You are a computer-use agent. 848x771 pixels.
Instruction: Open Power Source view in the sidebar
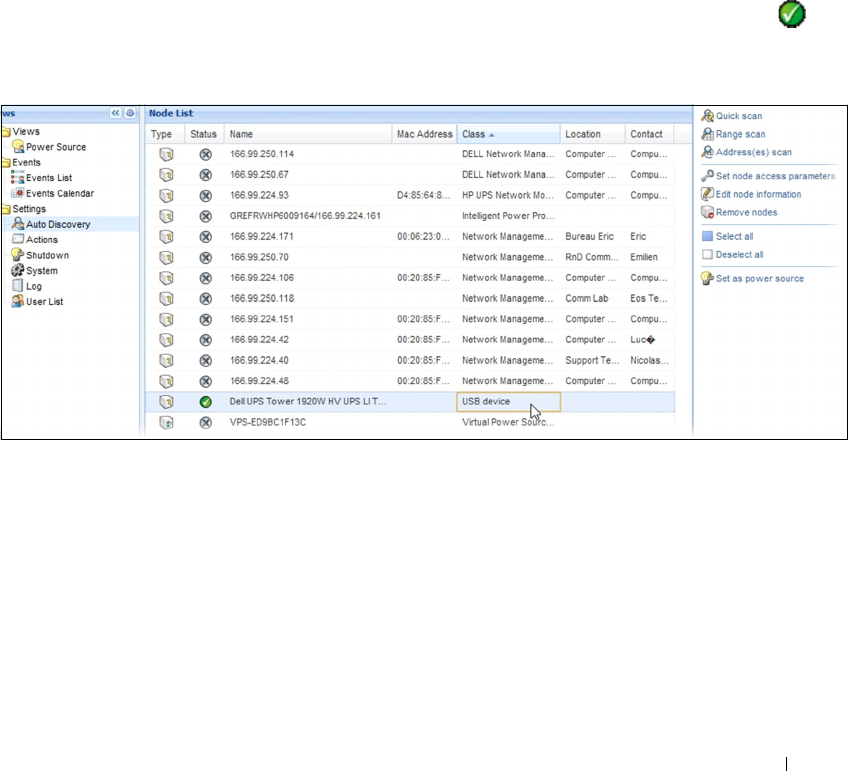(55, 147)
